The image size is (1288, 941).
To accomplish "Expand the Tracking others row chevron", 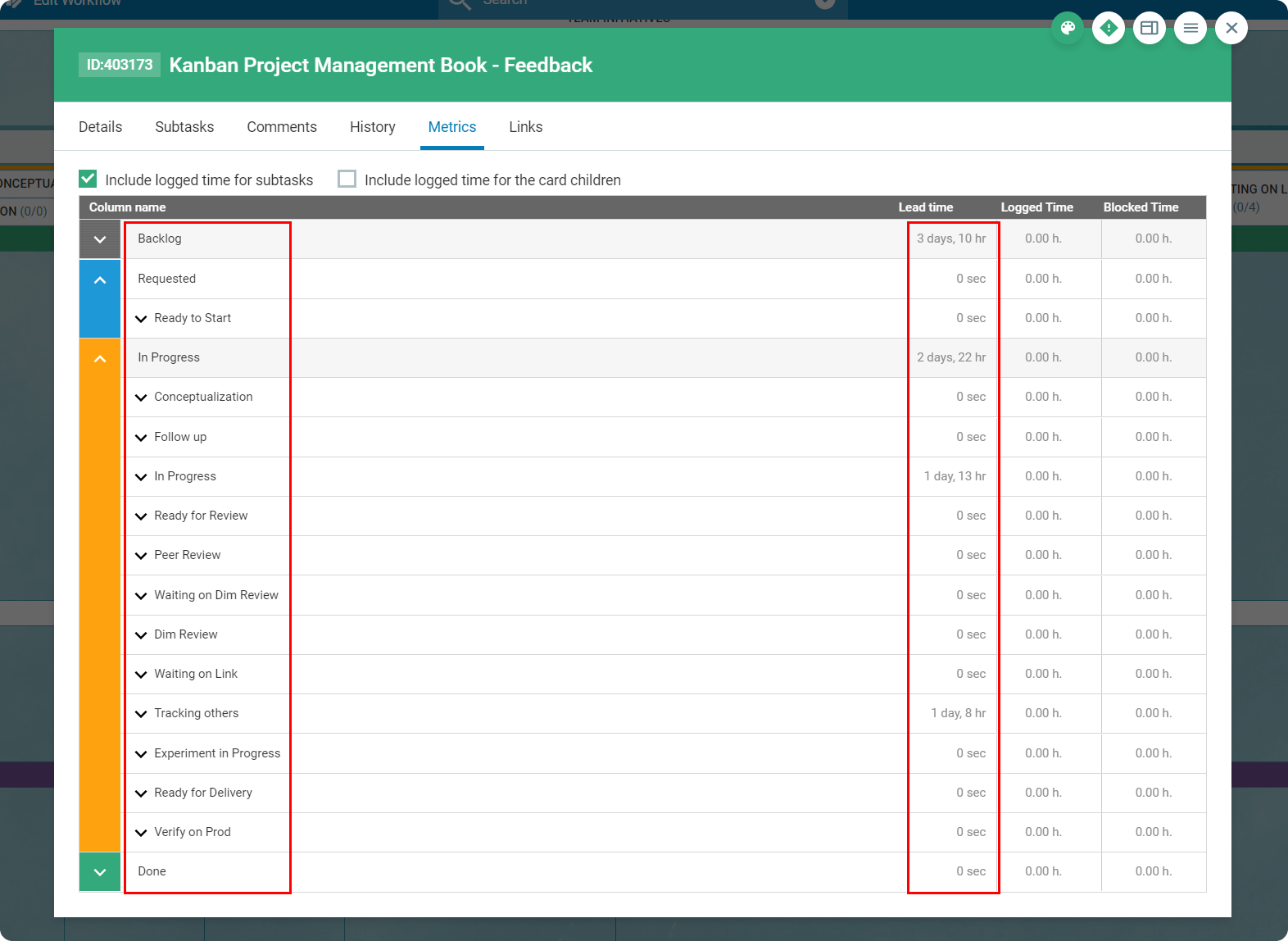I will click(x=141, y=714).
